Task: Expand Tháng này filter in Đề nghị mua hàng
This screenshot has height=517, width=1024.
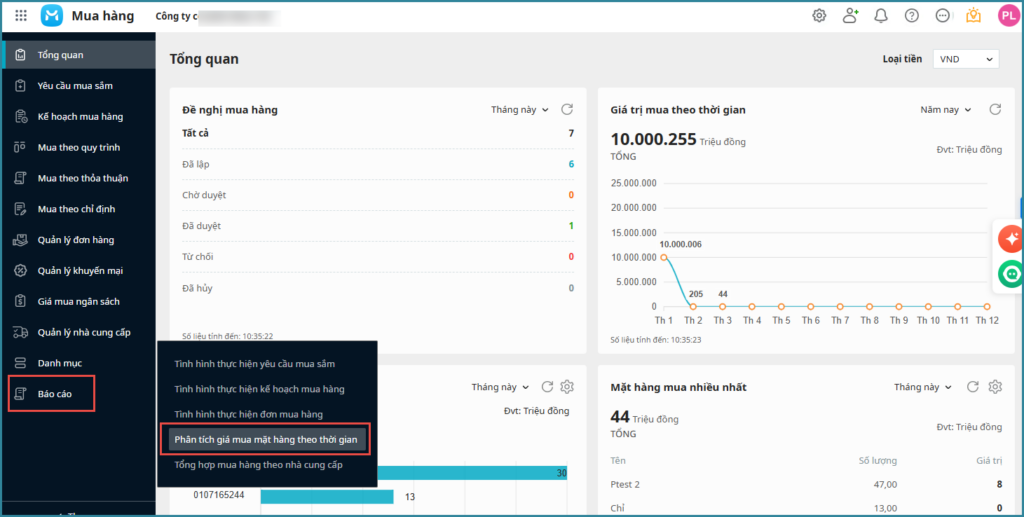Action: coord(520,110)
